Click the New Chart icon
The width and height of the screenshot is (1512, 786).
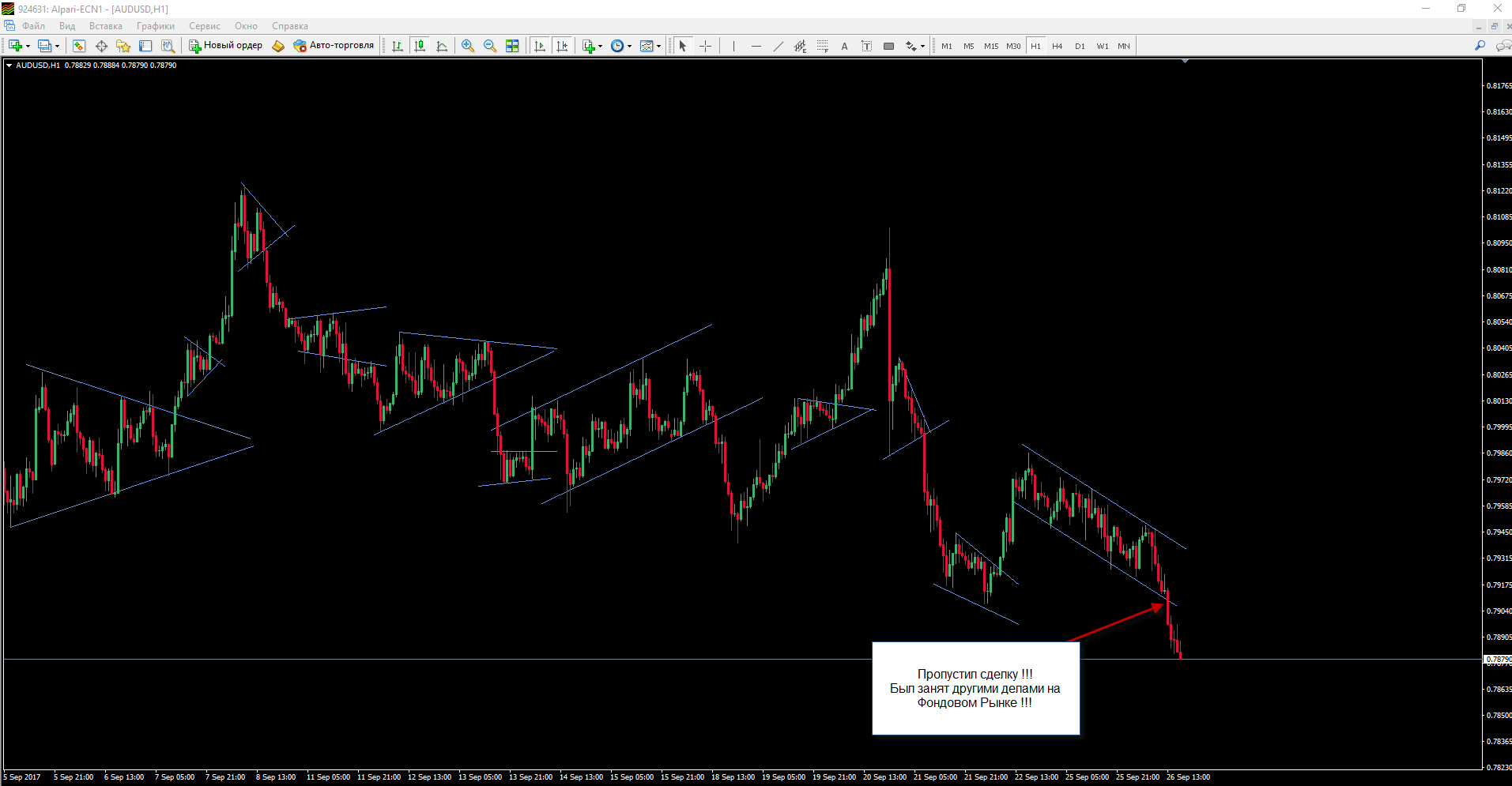(x=16, y=46)
